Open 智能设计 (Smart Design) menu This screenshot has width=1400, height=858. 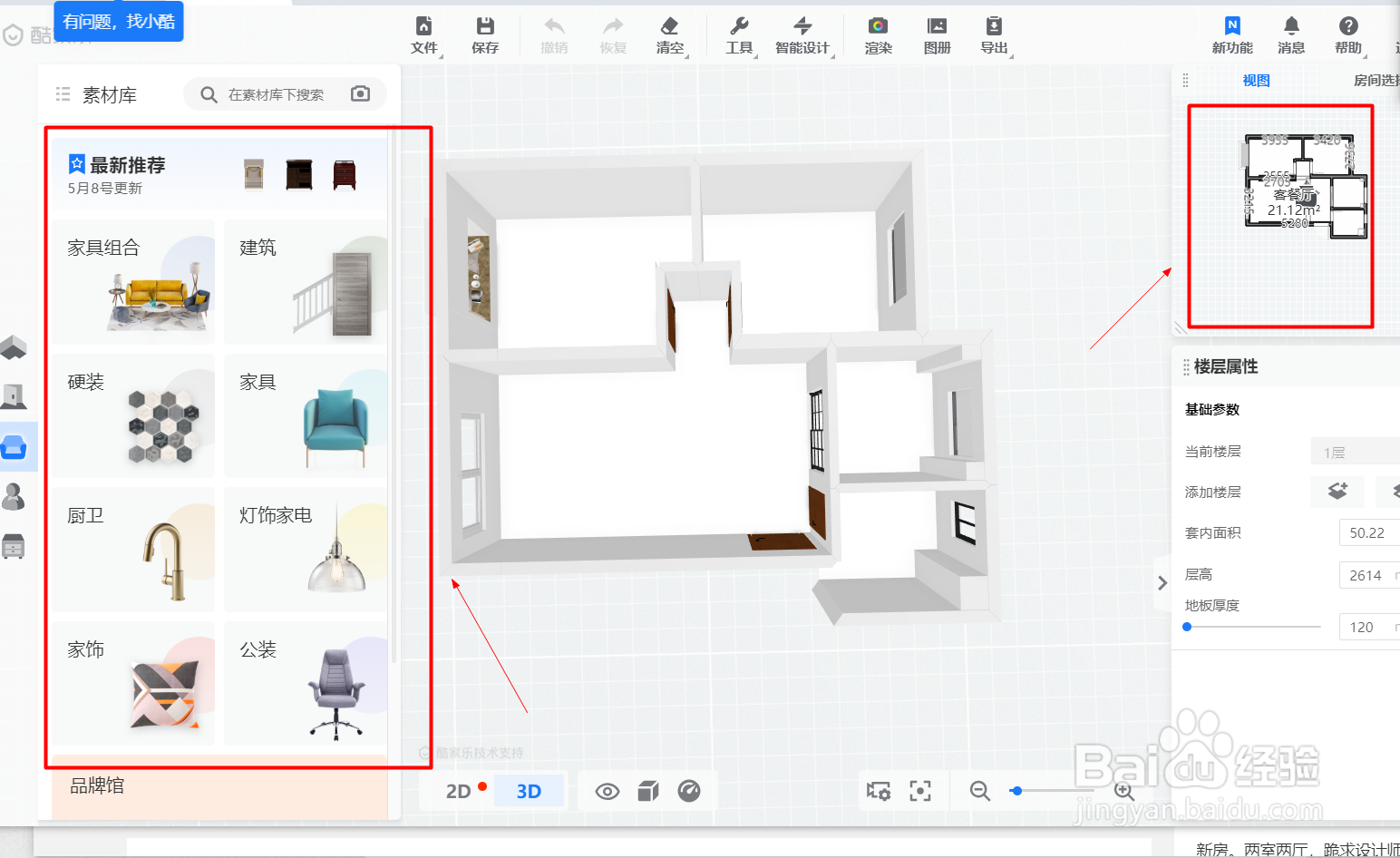(802, 35)
